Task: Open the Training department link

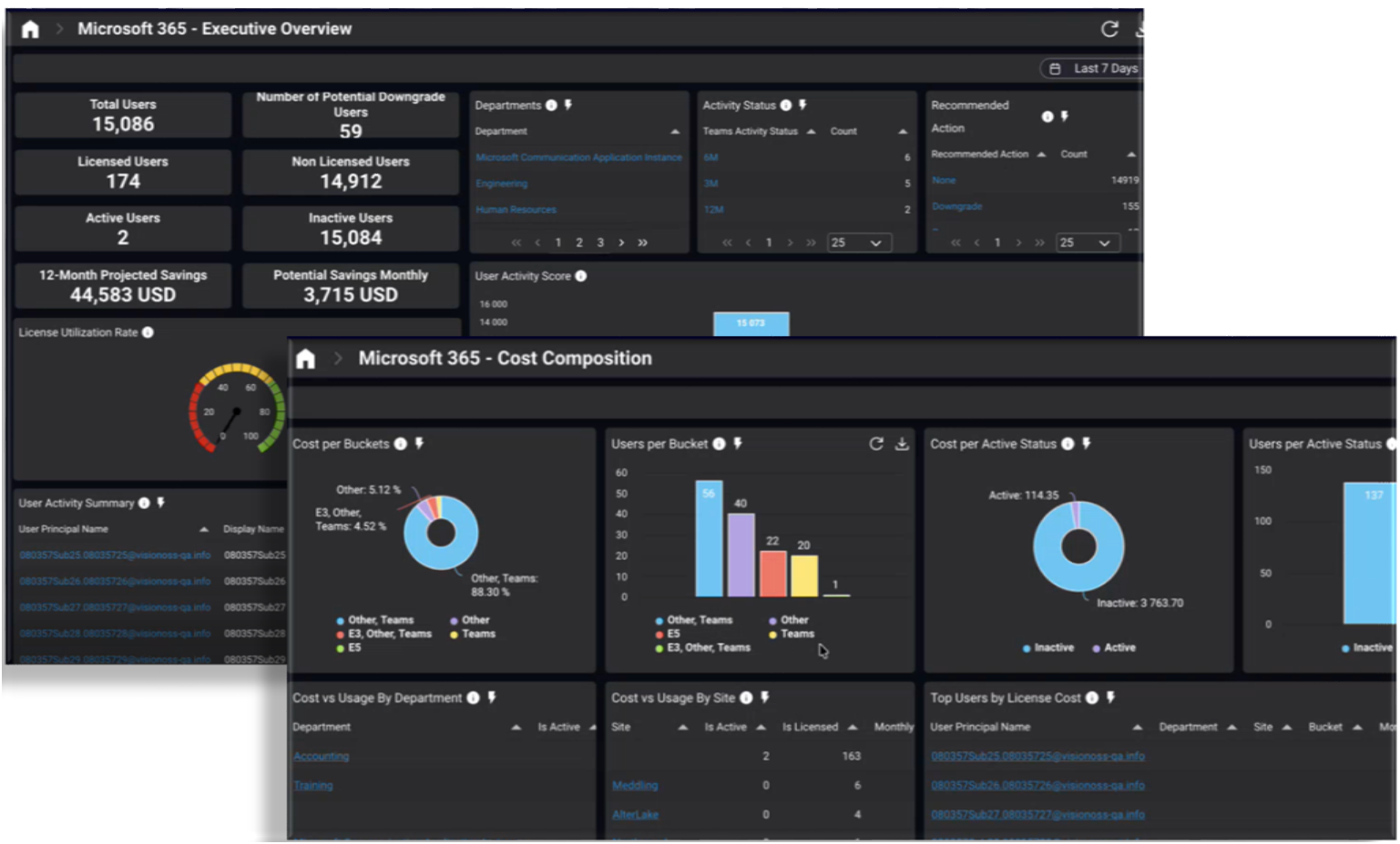Action: [x=313, y=785]
